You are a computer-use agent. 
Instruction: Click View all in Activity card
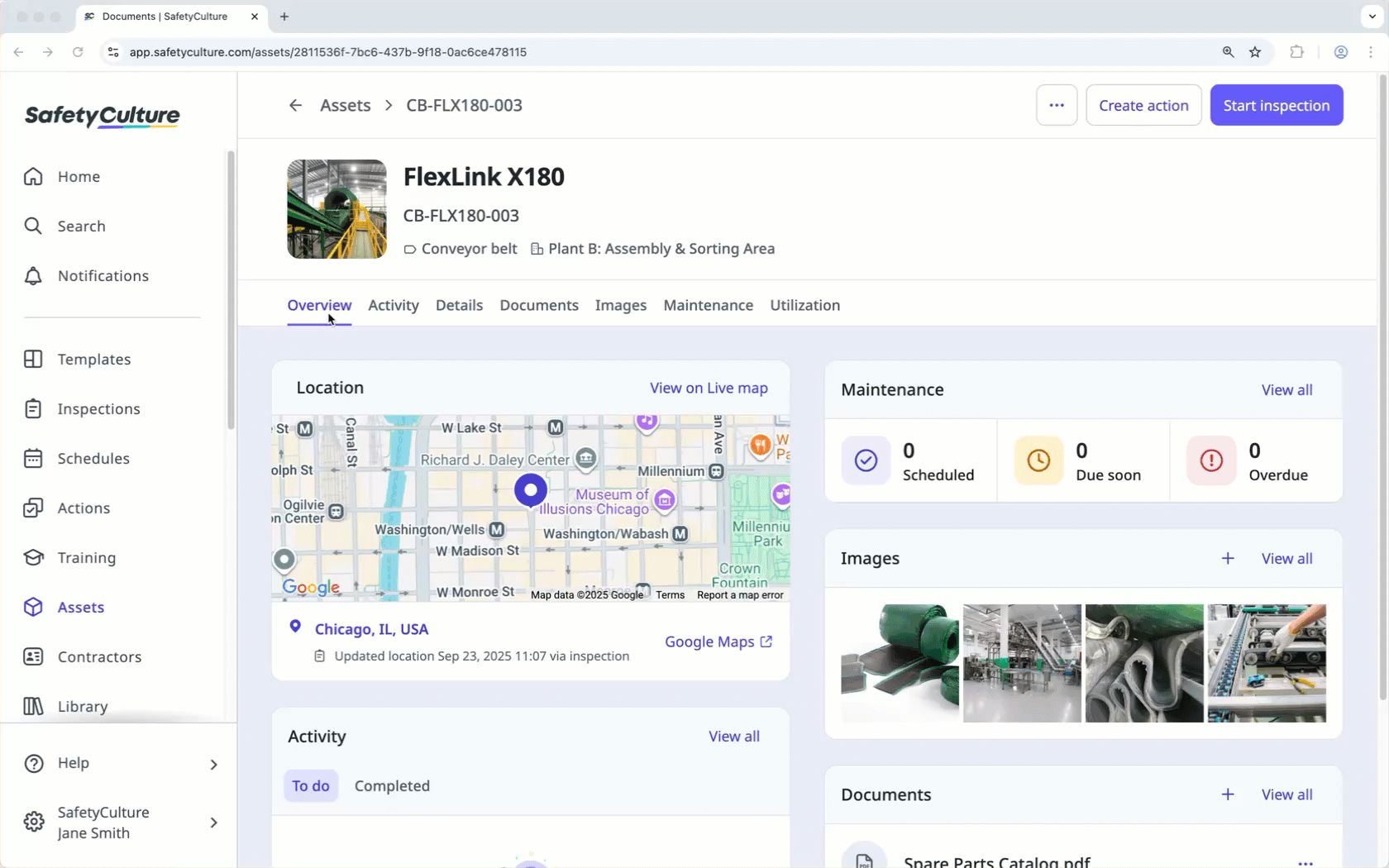click(734, 736)
